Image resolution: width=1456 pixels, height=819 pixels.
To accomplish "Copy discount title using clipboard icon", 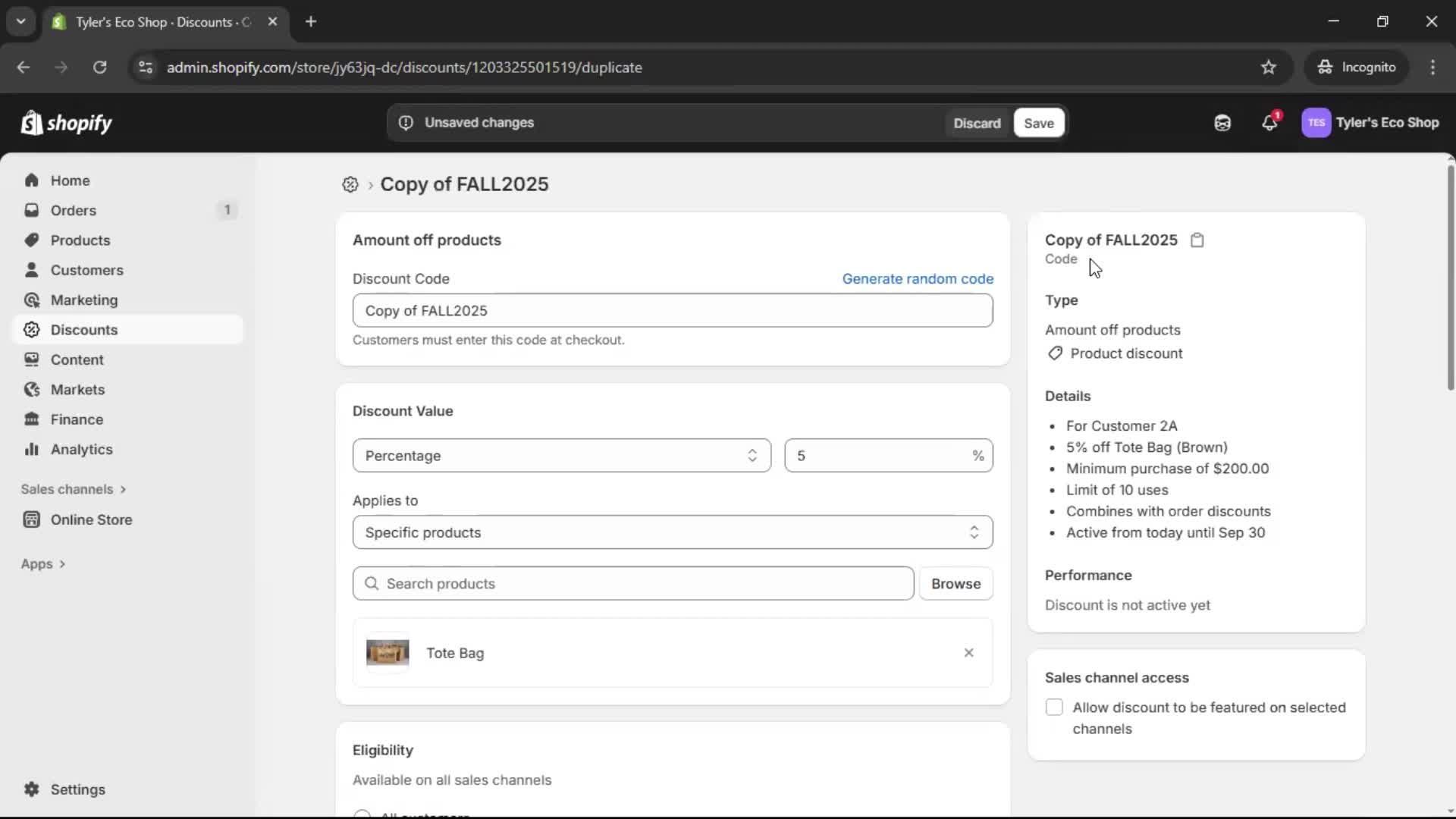I will tap(1197, 240).
